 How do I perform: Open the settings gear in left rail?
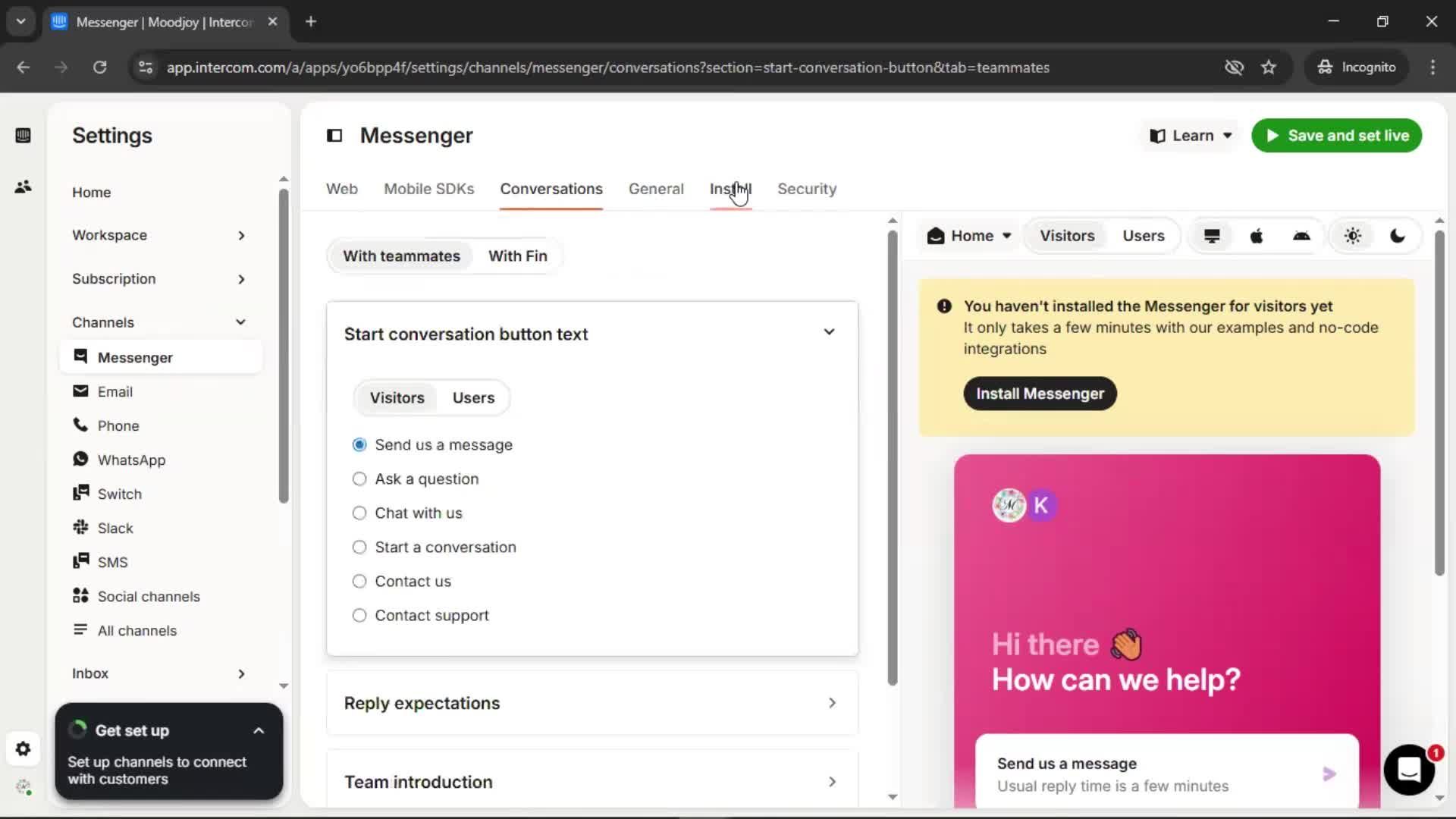(23, 749)
